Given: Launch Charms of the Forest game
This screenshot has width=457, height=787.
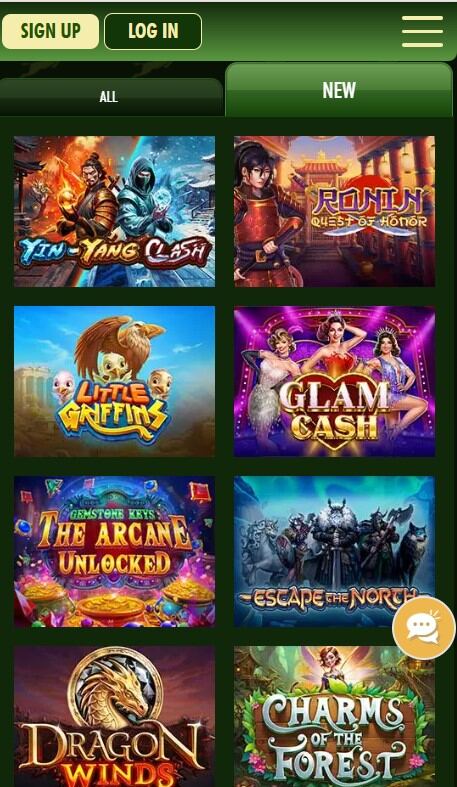Looking at the screenshot, I should (335, 717).
